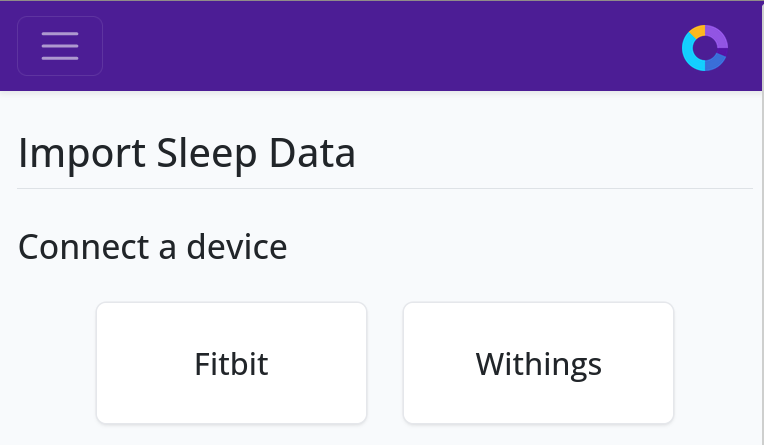Click the "Import Sleep Data" page title
The height and width of the screenshot is (445, 764).
[187, 154]
